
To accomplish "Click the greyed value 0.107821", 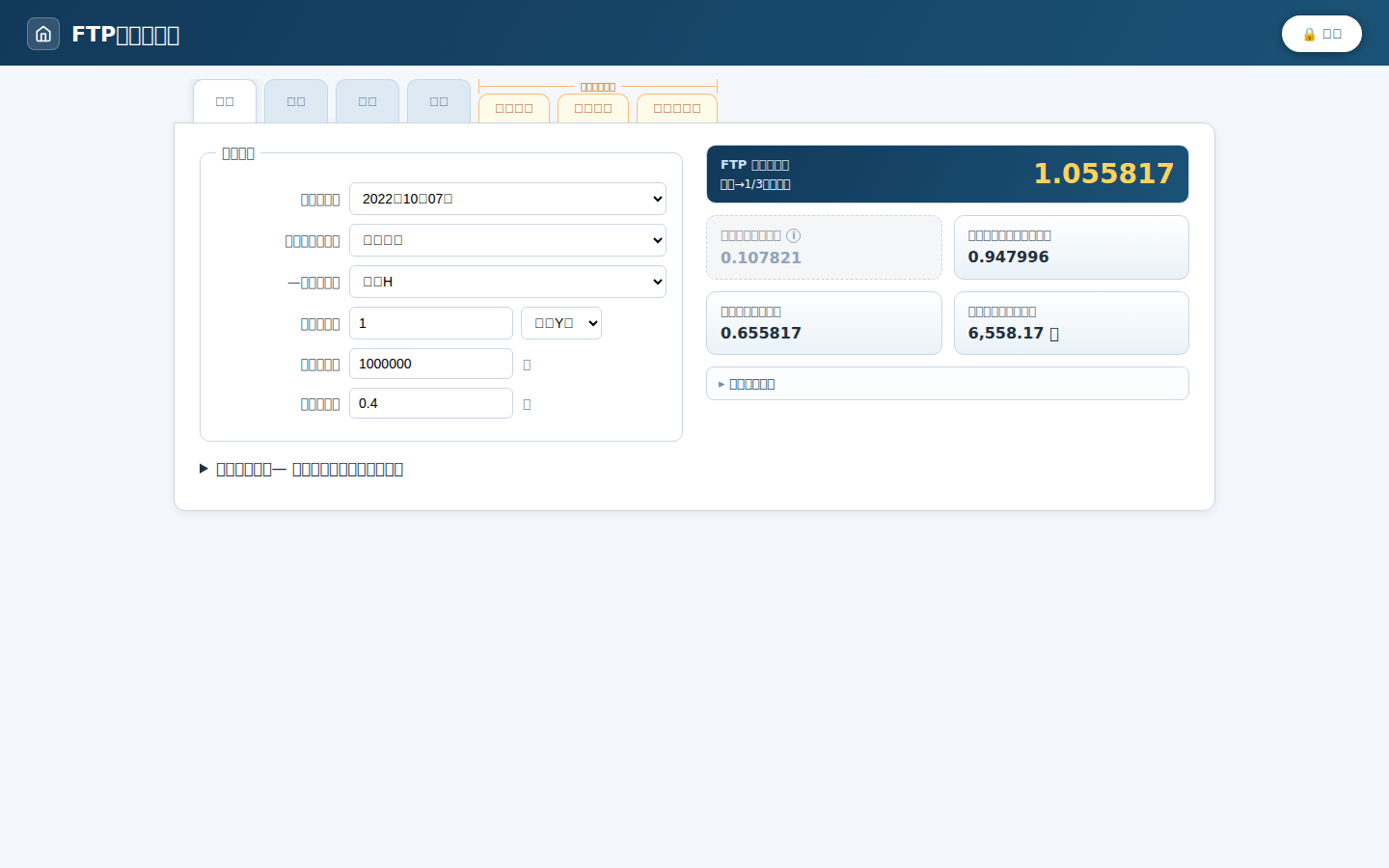I will point(761,258).
